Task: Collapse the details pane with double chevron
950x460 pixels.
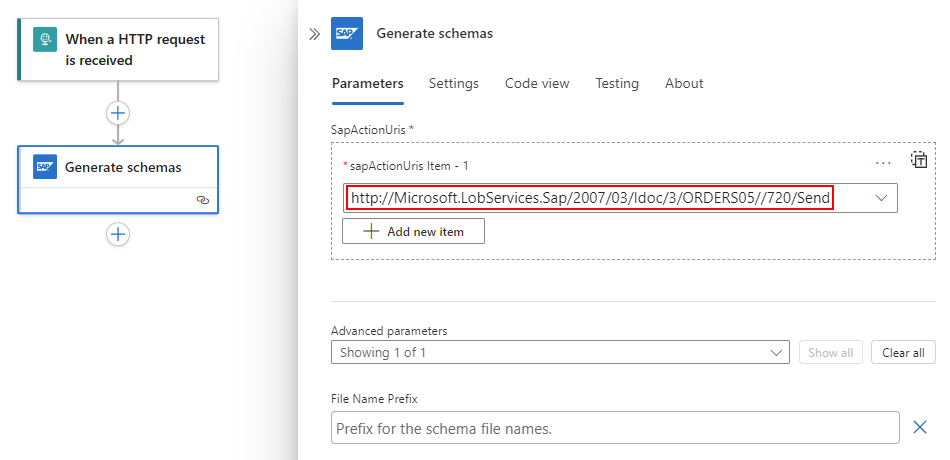Action: (314, 34)
